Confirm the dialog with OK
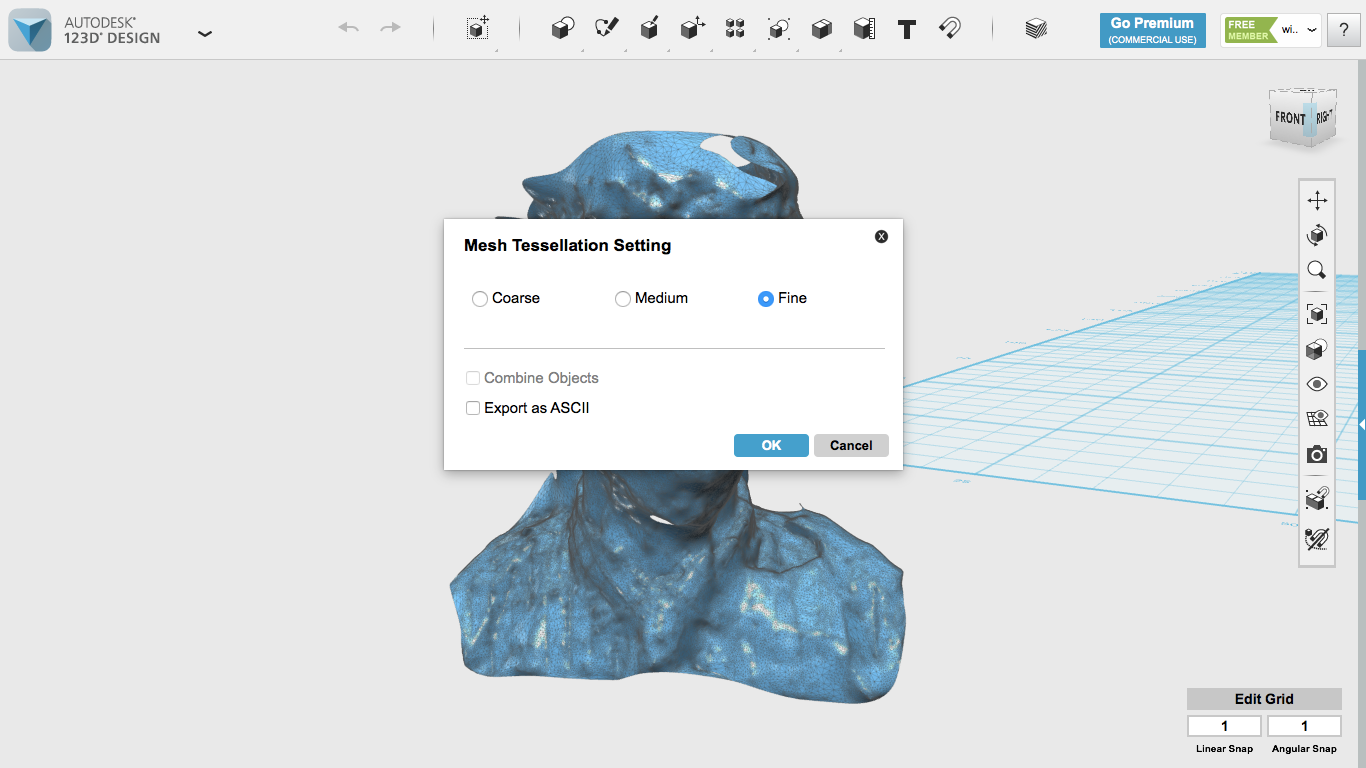 (771, 445)
